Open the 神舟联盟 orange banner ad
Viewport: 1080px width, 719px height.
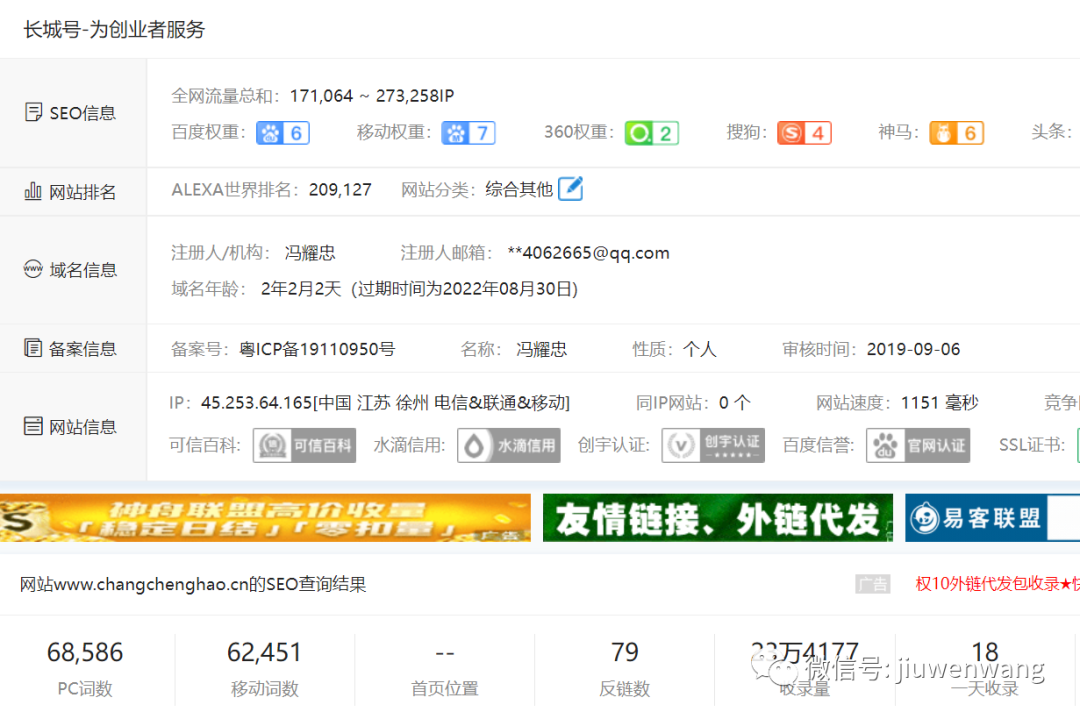pos(265,518)
